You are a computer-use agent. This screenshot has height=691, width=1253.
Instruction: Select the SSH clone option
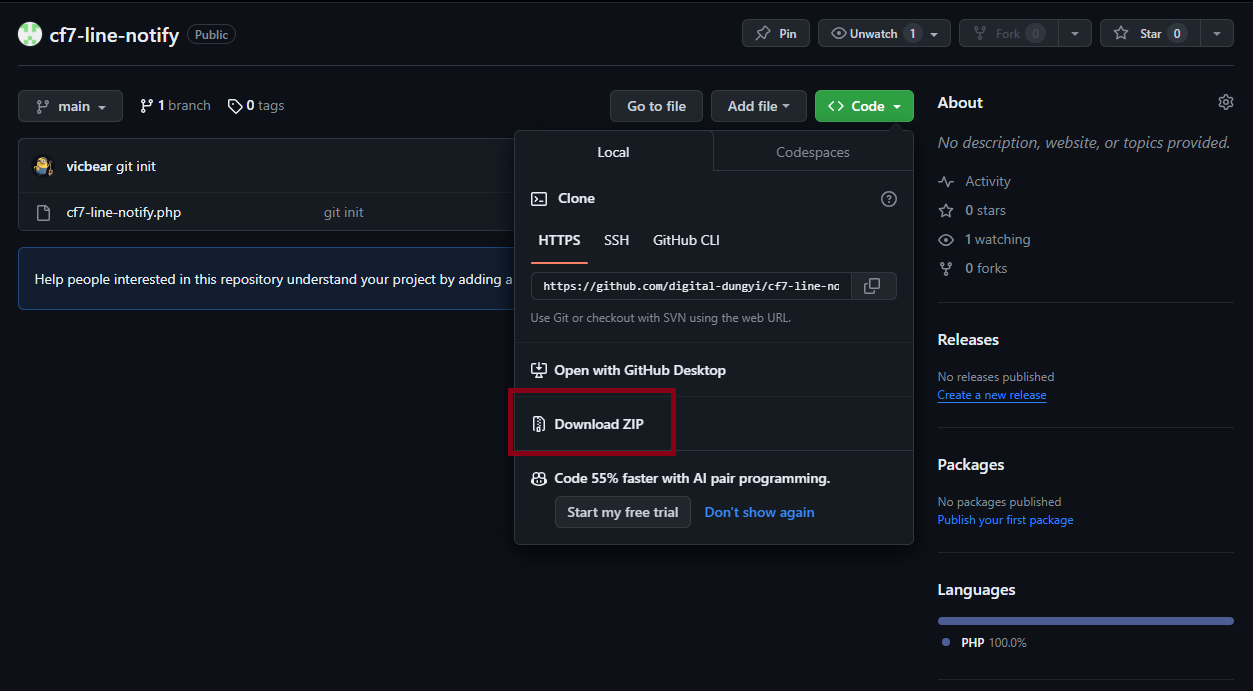tap(617, 241)
